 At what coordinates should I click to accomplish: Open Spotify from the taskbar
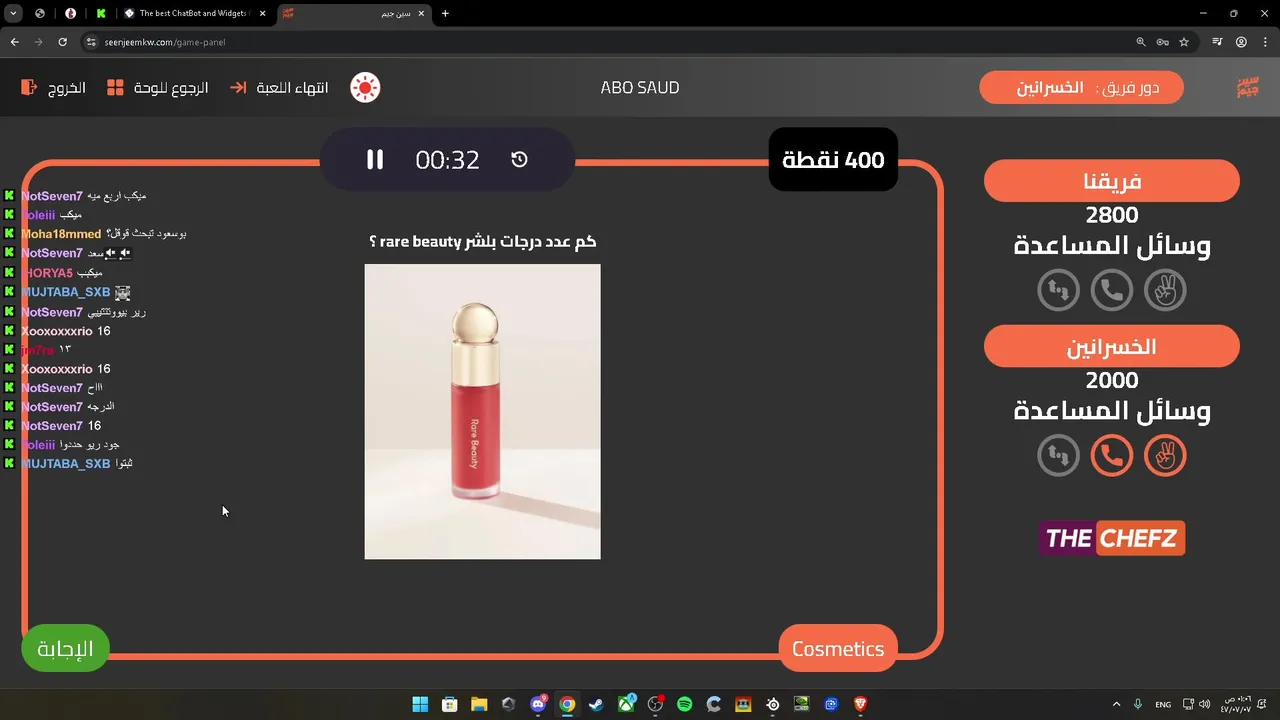click(x=684, y=704)
